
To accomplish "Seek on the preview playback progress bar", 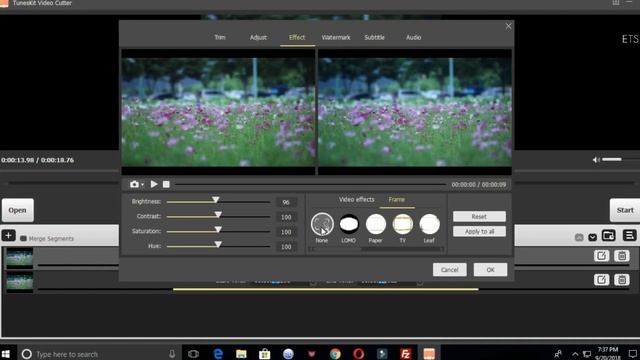I will tap(310, 184).
